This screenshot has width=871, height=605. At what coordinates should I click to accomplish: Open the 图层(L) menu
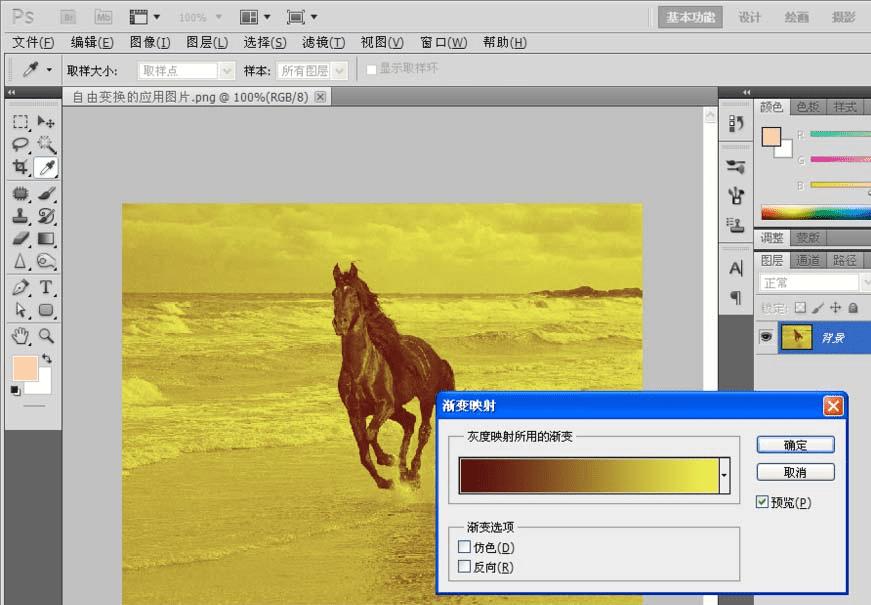pos(207,42)
